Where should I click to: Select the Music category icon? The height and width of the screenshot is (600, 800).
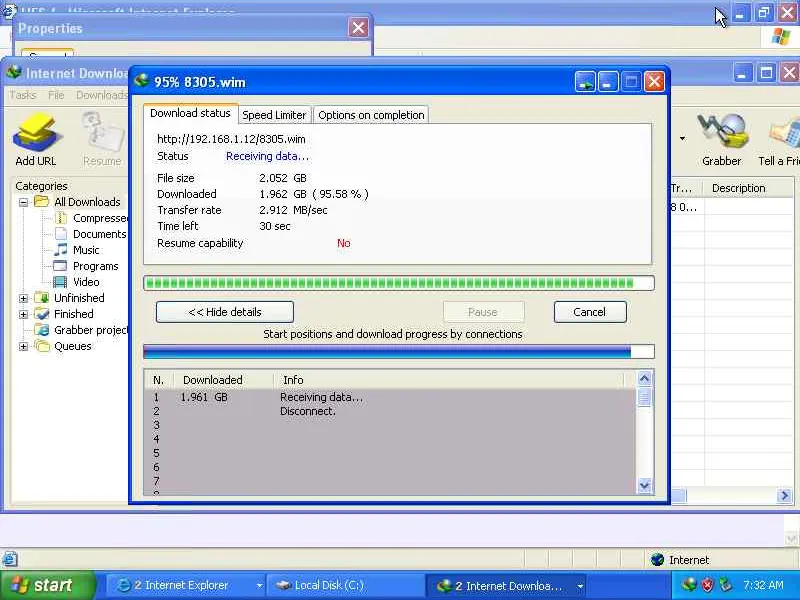pos(61,250)
